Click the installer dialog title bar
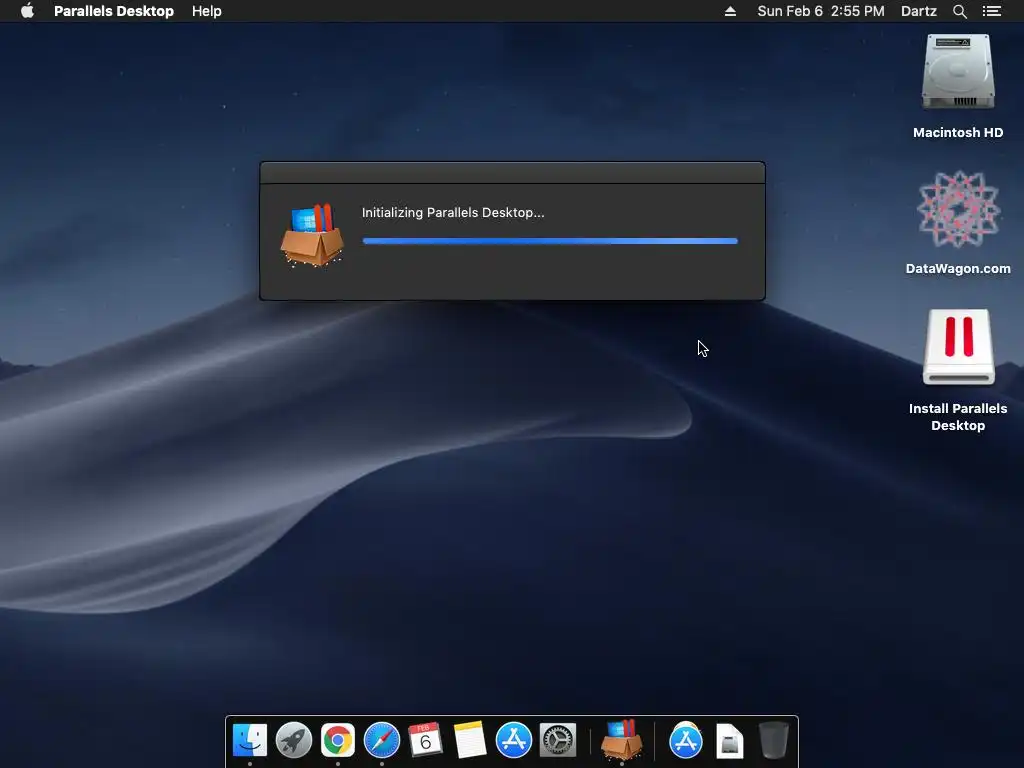This screenshot has height=768, width=1024. [x=512, y=173]
